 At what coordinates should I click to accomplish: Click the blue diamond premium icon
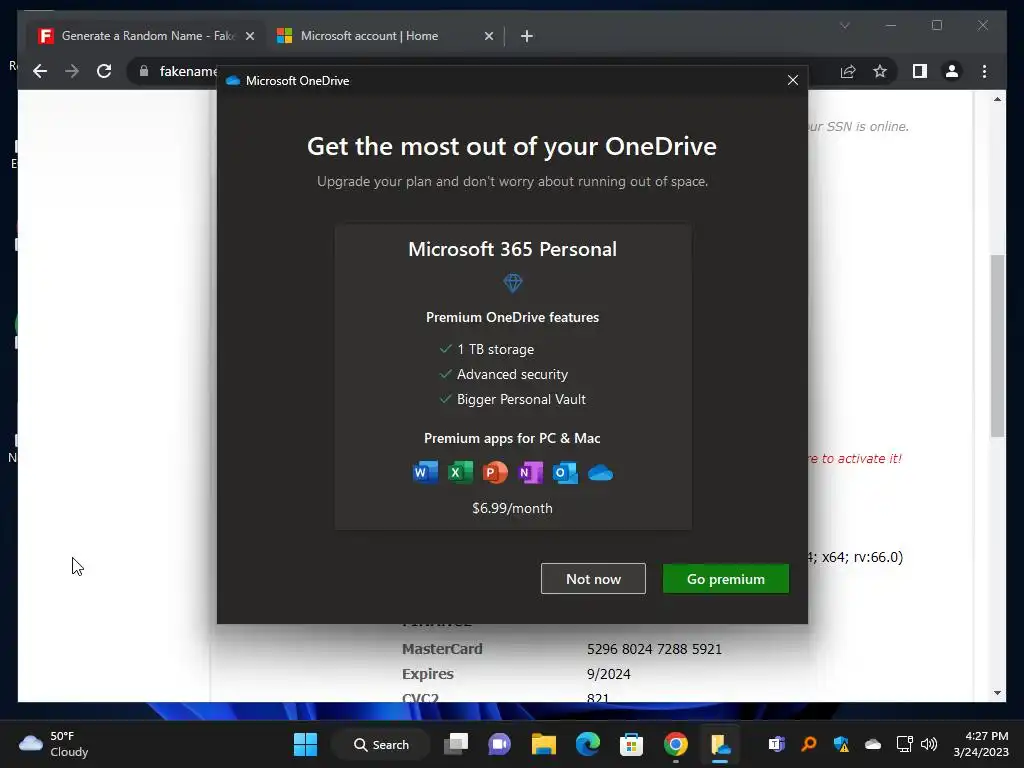[x=513, y=283]
